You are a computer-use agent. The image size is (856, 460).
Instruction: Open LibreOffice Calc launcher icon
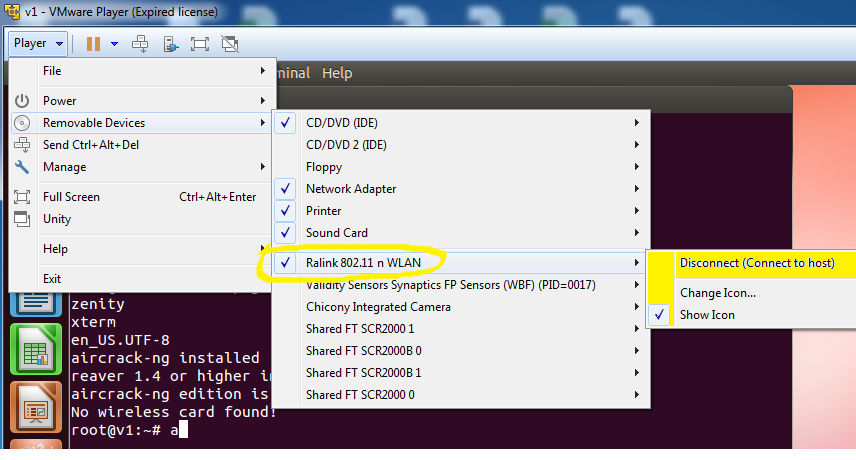36,349
